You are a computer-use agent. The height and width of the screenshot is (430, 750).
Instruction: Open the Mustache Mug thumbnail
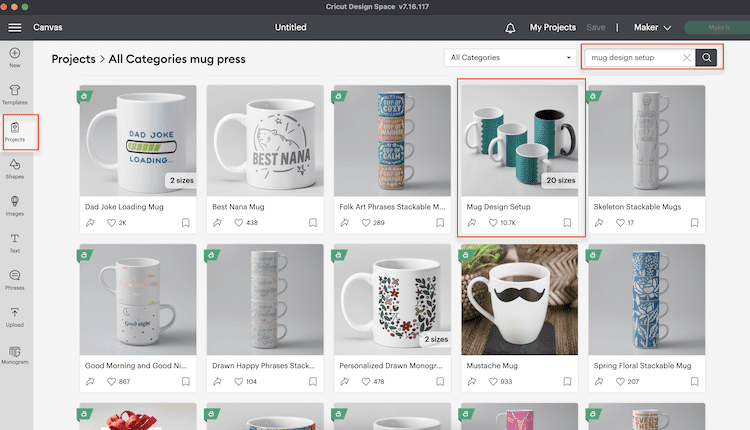pyautogui.click(x=519, y=299)
